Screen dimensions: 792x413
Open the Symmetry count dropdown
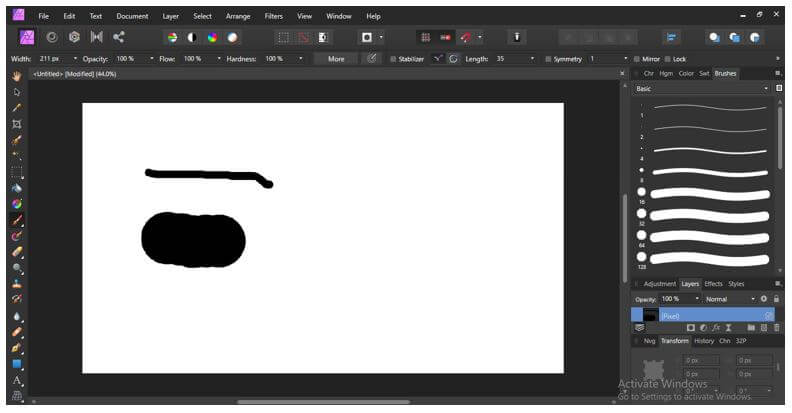(x=625, y=59)
